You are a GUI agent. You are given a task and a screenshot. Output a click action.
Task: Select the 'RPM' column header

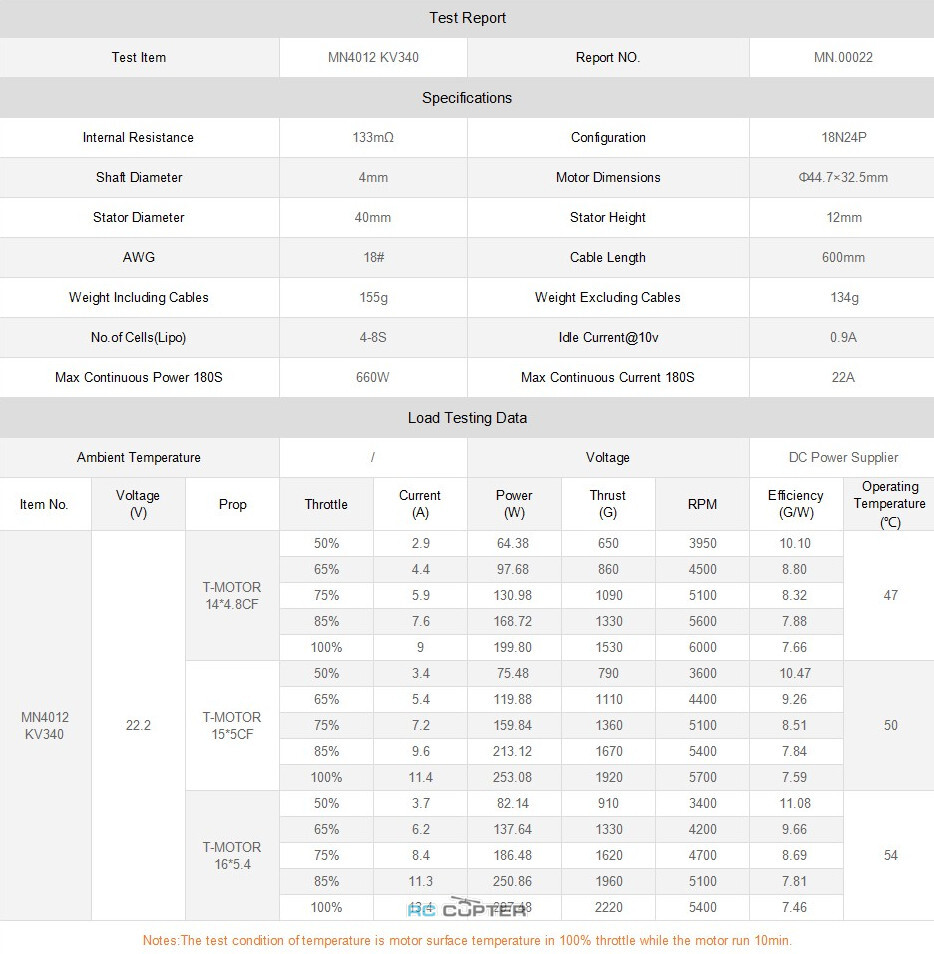click(702, 504)
